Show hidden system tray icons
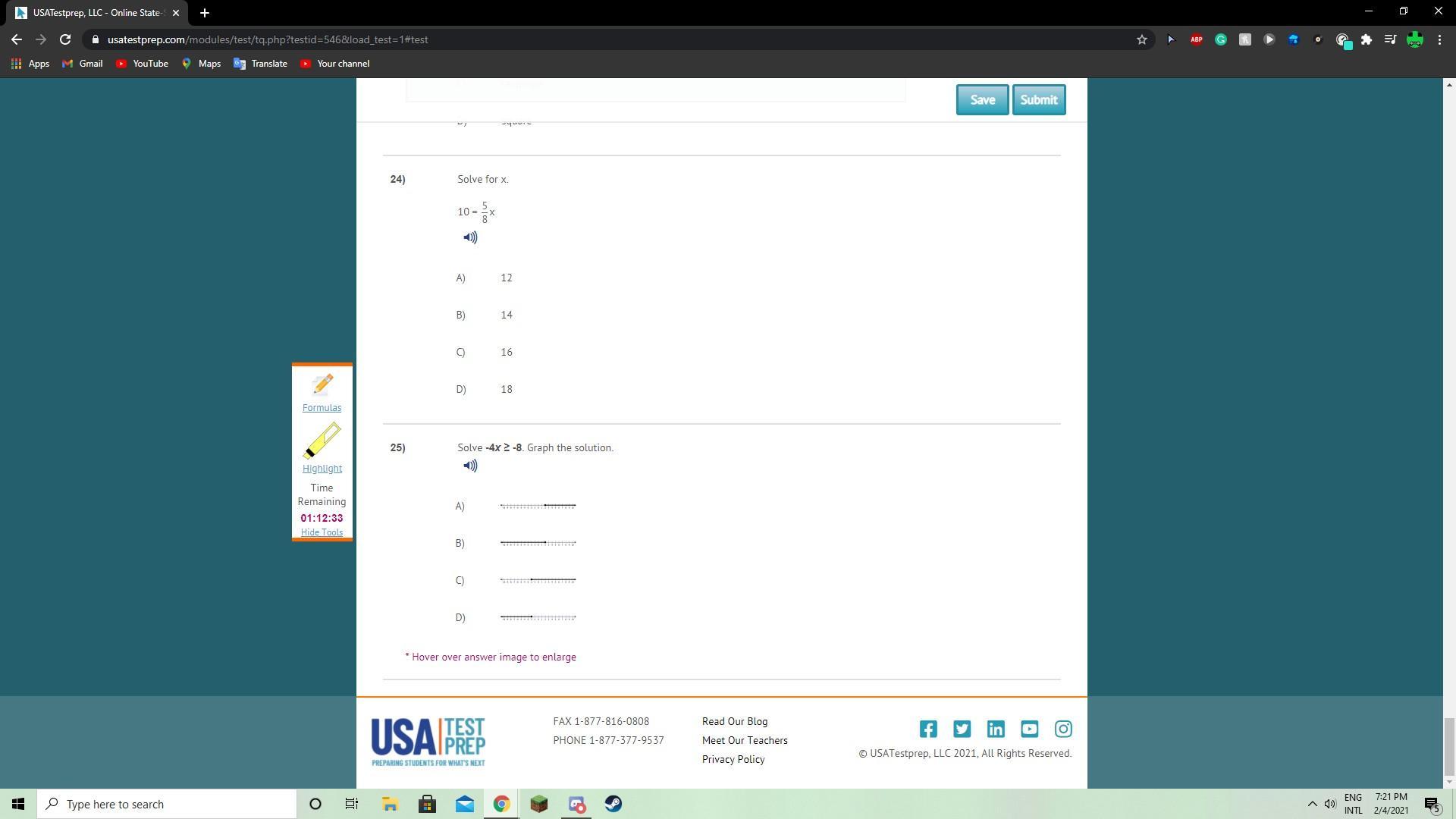This screenshot has height=819, width=1456. click(x=1312, y=804)
